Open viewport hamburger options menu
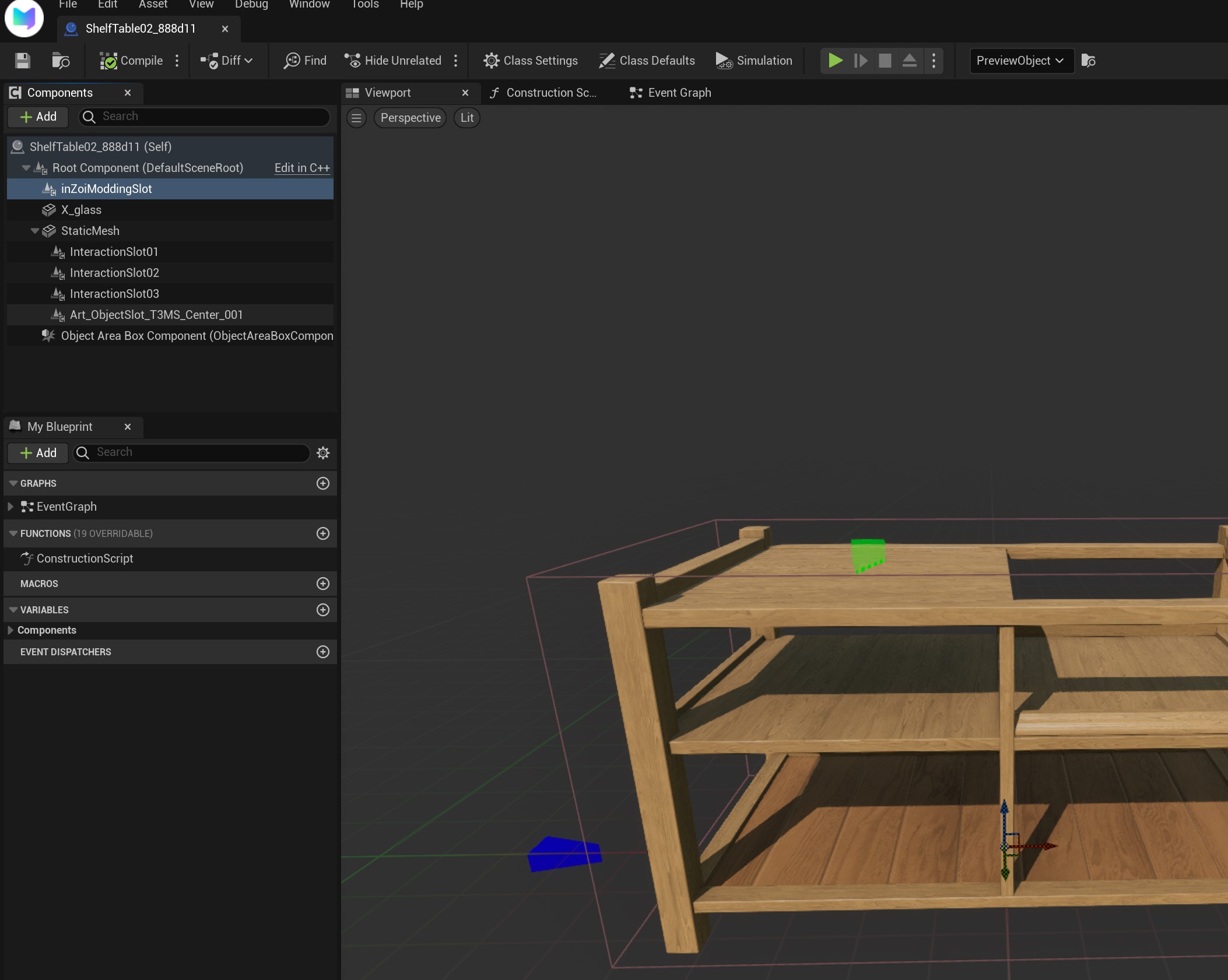Image resolution: width=1228 pixels, height=980 pixels. [356, 118]
